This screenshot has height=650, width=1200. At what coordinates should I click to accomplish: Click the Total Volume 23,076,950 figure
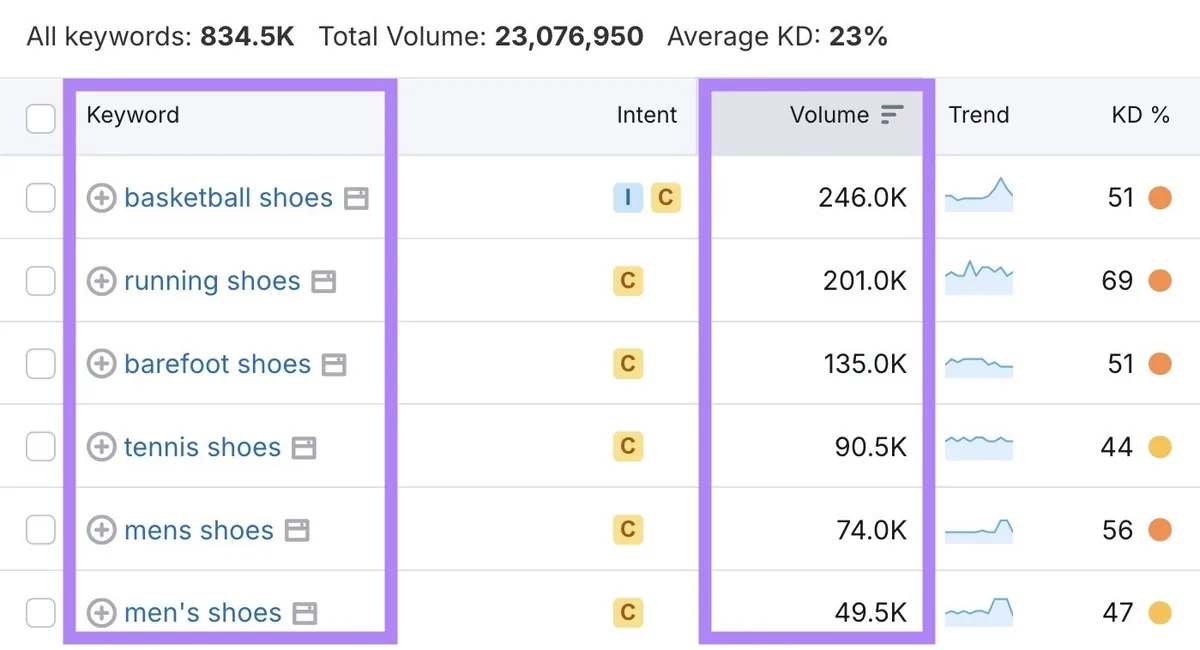[569, 38]
